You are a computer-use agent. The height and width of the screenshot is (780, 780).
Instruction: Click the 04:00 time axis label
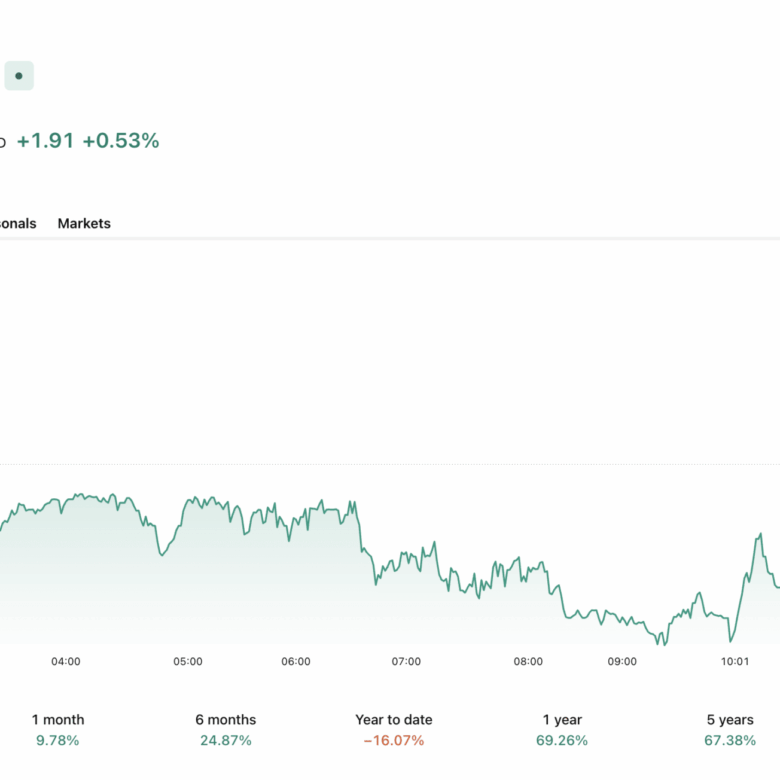pyautogui.click(x=66, y=661)
